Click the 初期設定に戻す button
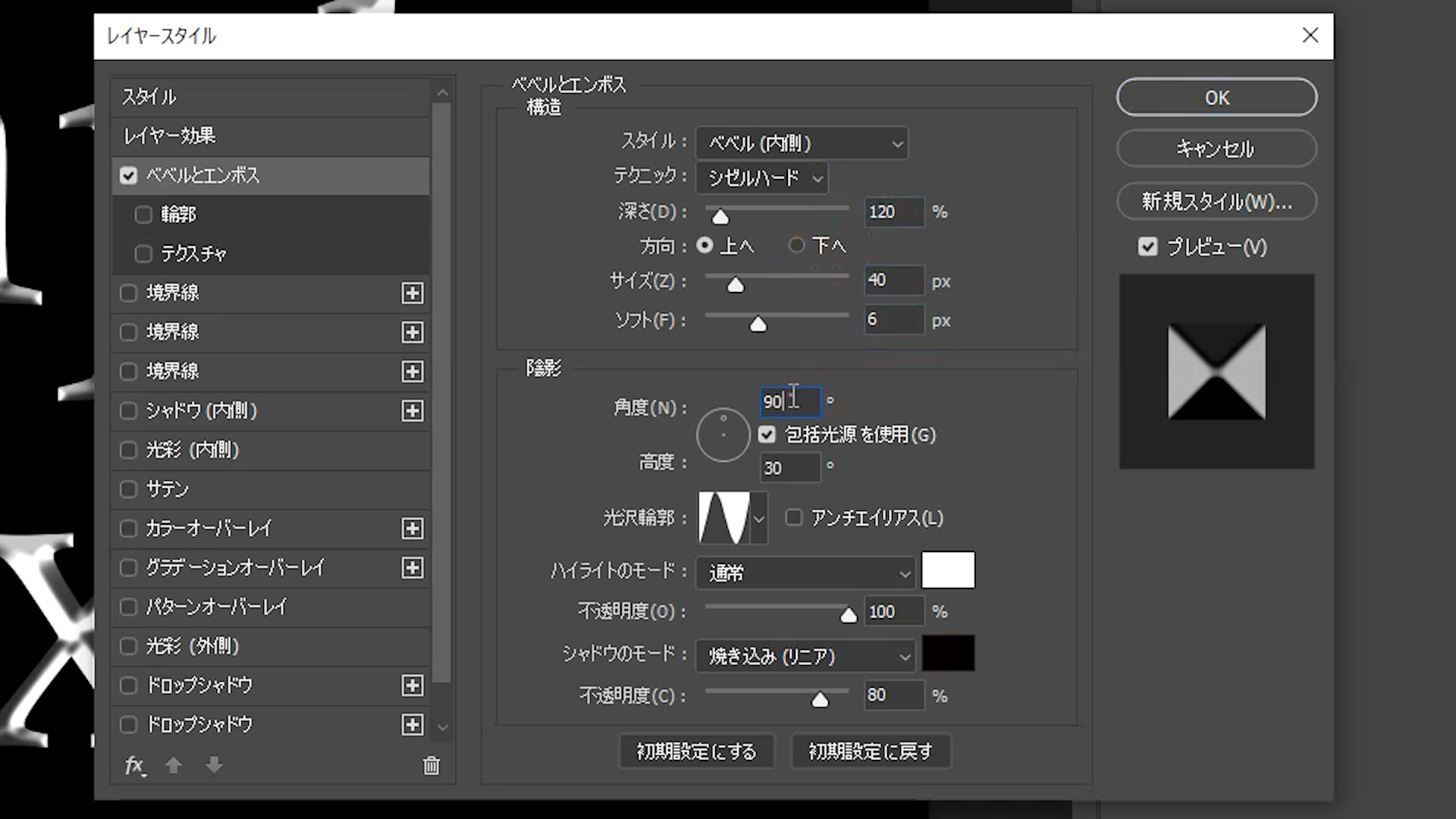 [870, 752]
